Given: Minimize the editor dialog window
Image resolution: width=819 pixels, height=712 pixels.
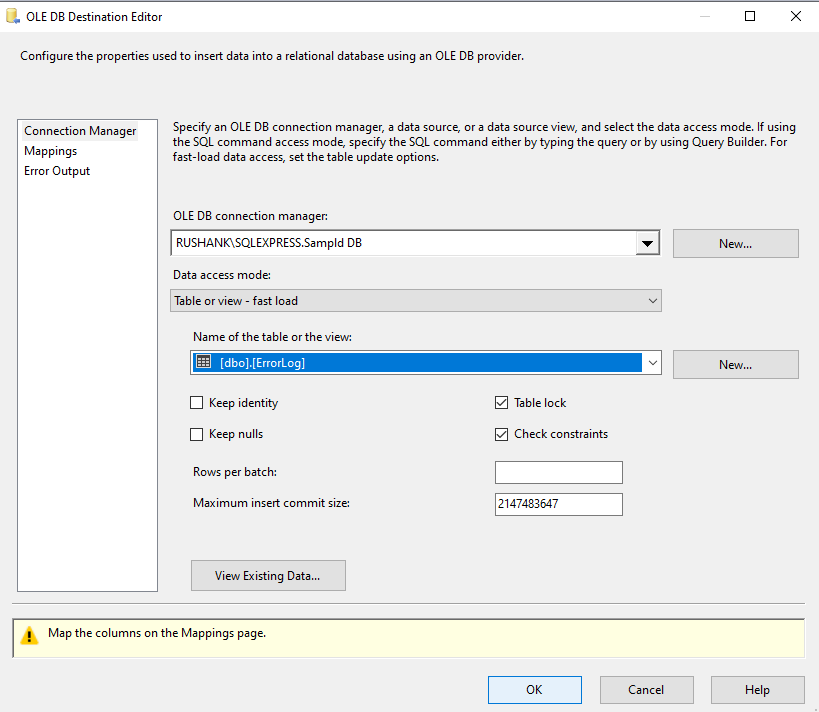Looking at the screenshot, I should tap(705, 16).
